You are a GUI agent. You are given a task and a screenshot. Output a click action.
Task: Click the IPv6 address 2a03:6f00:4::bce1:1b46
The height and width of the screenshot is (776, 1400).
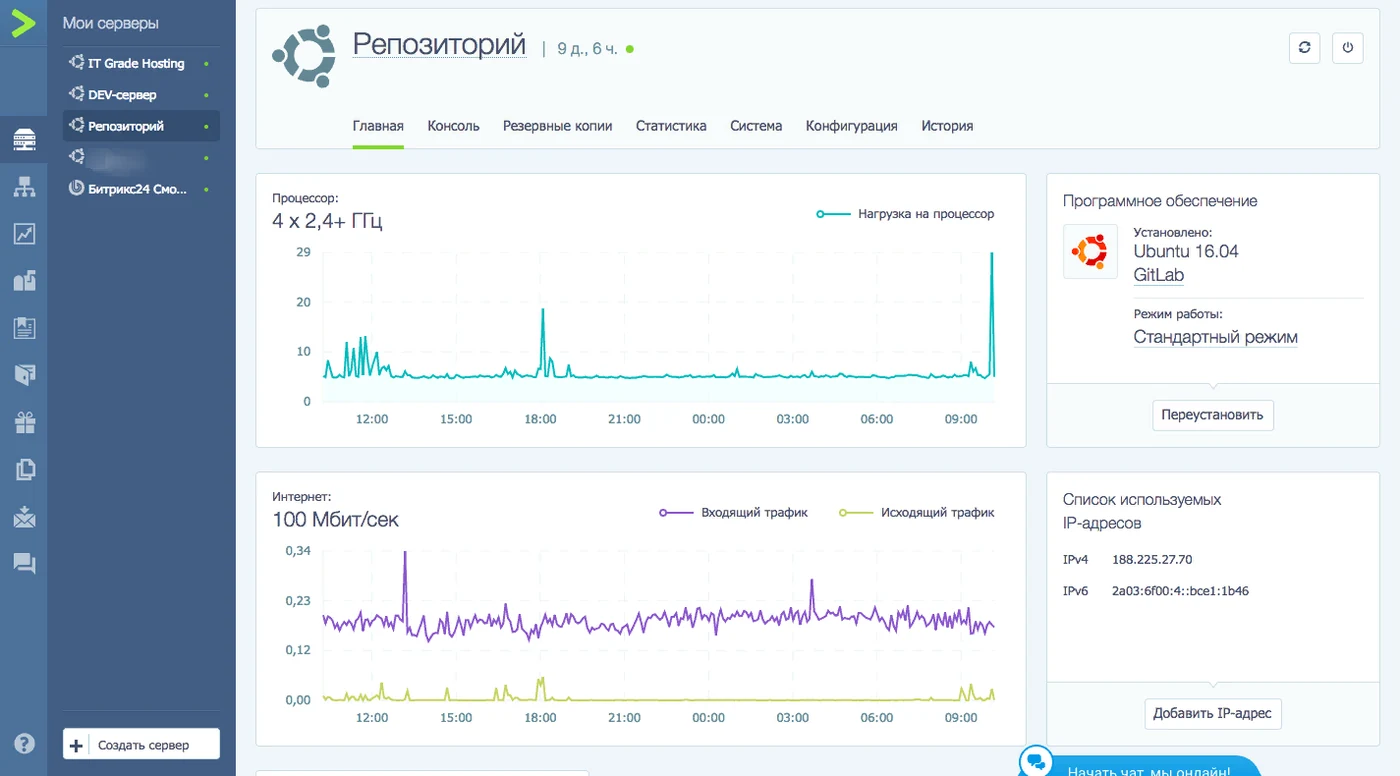point(1180,591)
